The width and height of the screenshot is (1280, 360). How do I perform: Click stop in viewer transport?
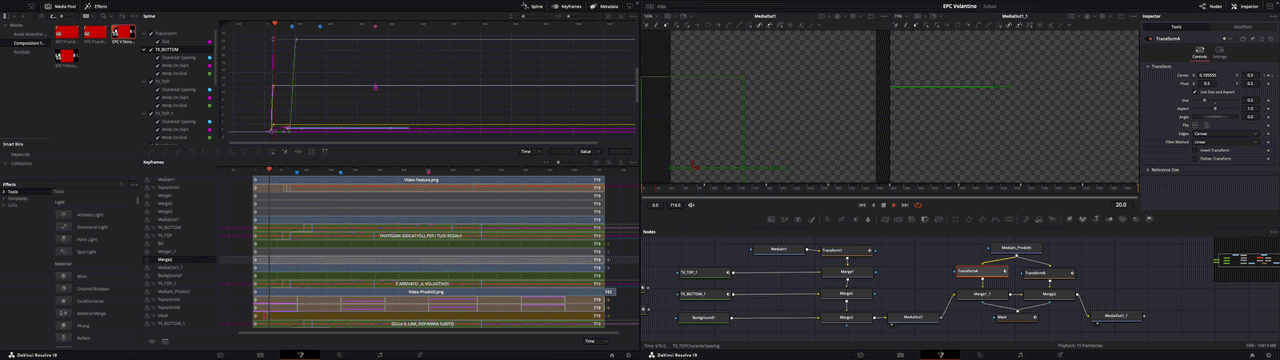(x=883, y=205)
